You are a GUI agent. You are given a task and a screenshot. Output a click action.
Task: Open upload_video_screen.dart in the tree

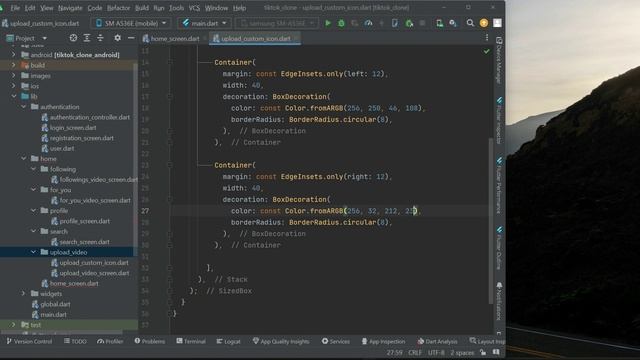[x=94, y=273]
